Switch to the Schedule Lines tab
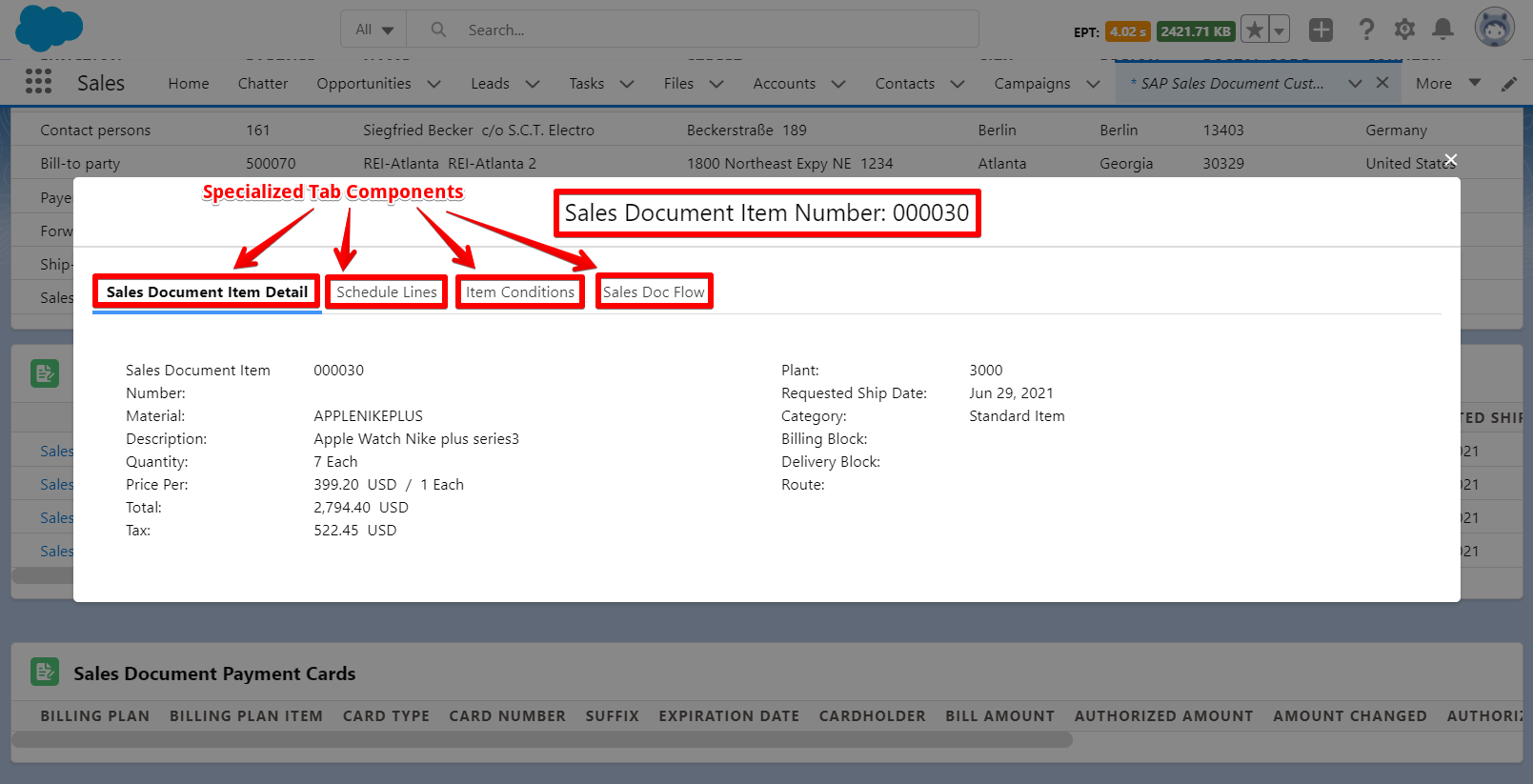Viewport: 1533px width, 784px height. [386, 291]
